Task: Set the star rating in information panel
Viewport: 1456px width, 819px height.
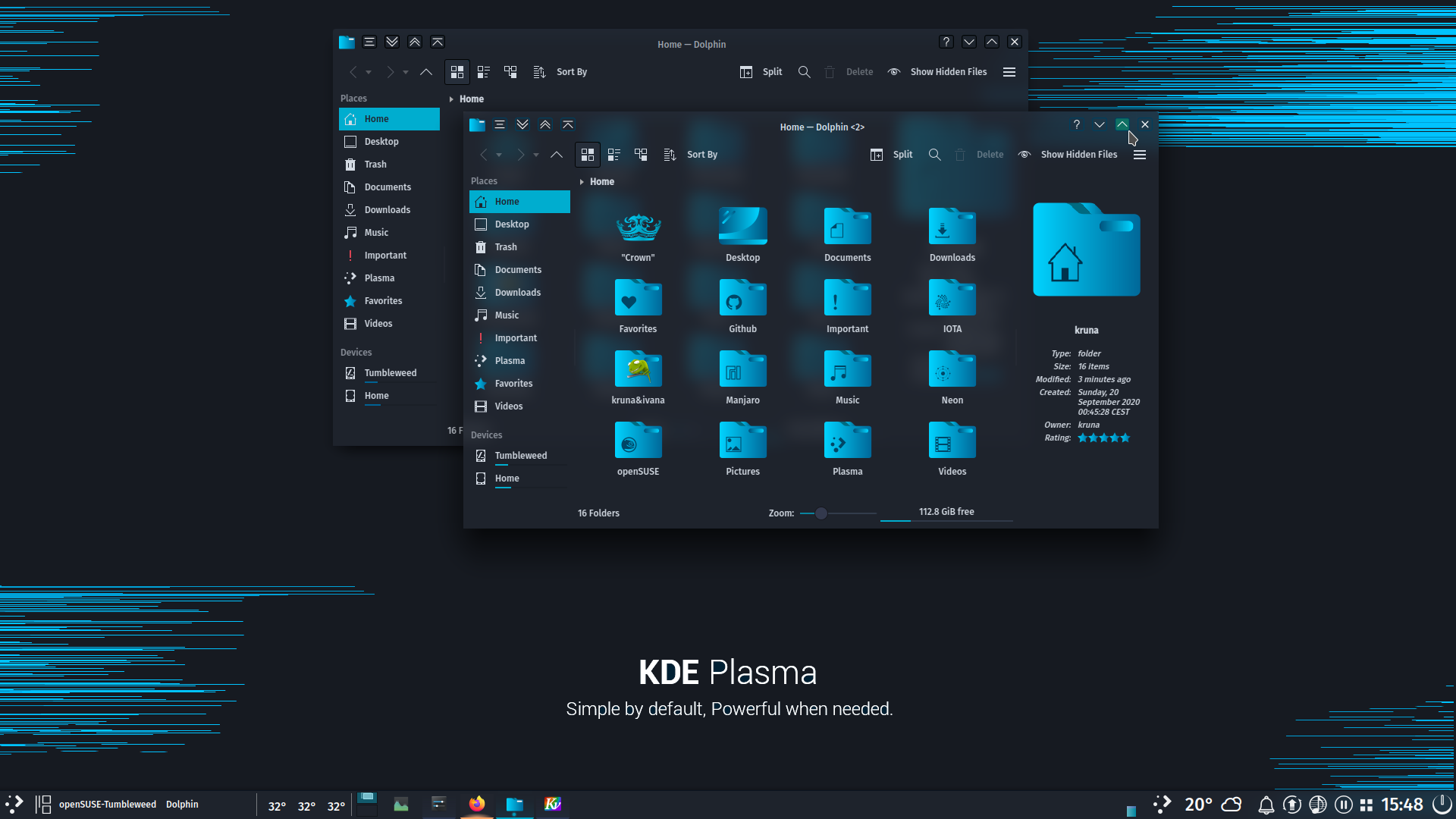Action: tap(1103, 438)
